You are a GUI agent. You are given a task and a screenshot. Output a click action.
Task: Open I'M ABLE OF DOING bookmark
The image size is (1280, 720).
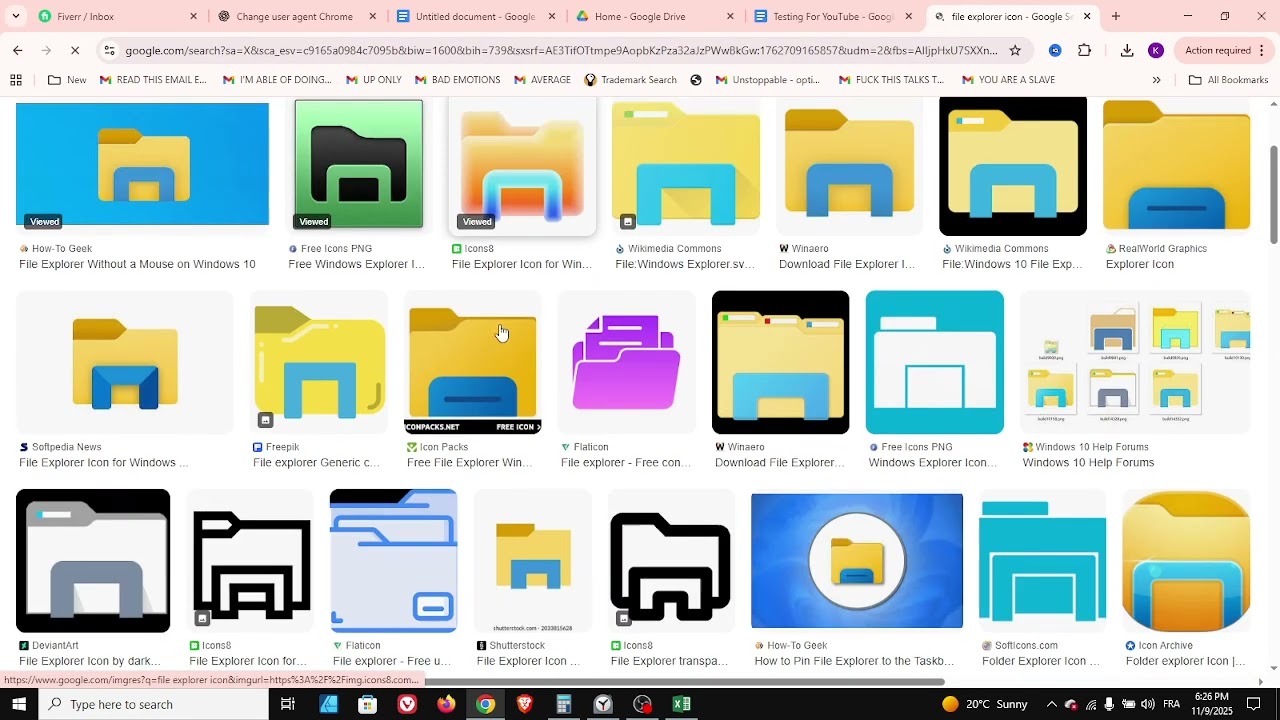point(277,80)
